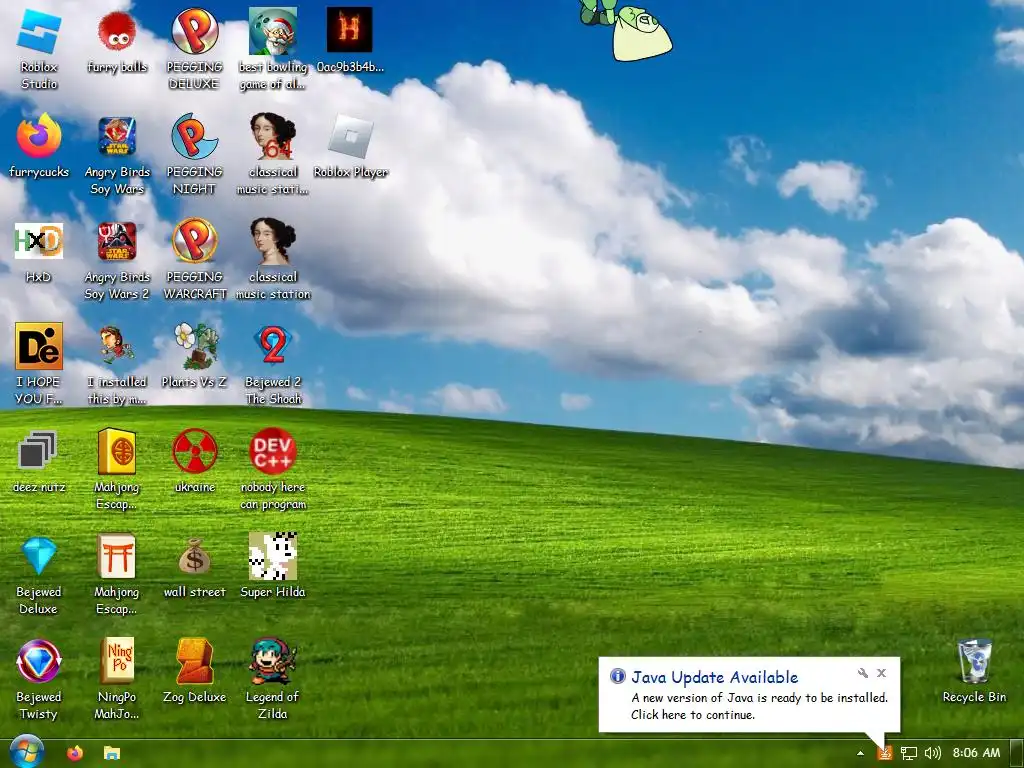
Task: Select the classical music station icon
Action: (273, 259)
